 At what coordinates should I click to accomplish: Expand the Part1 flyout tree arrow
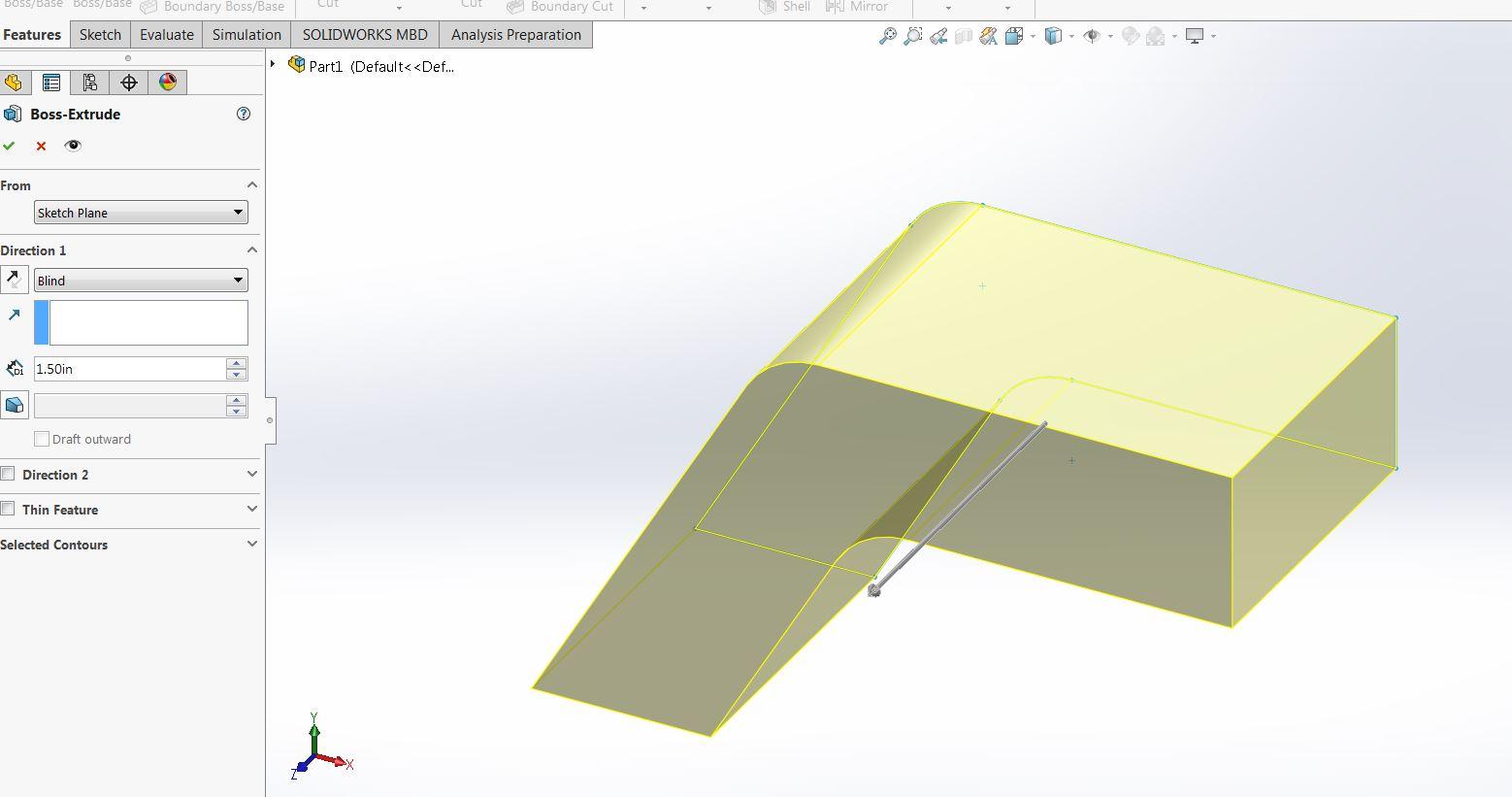(x=273, y=65)
